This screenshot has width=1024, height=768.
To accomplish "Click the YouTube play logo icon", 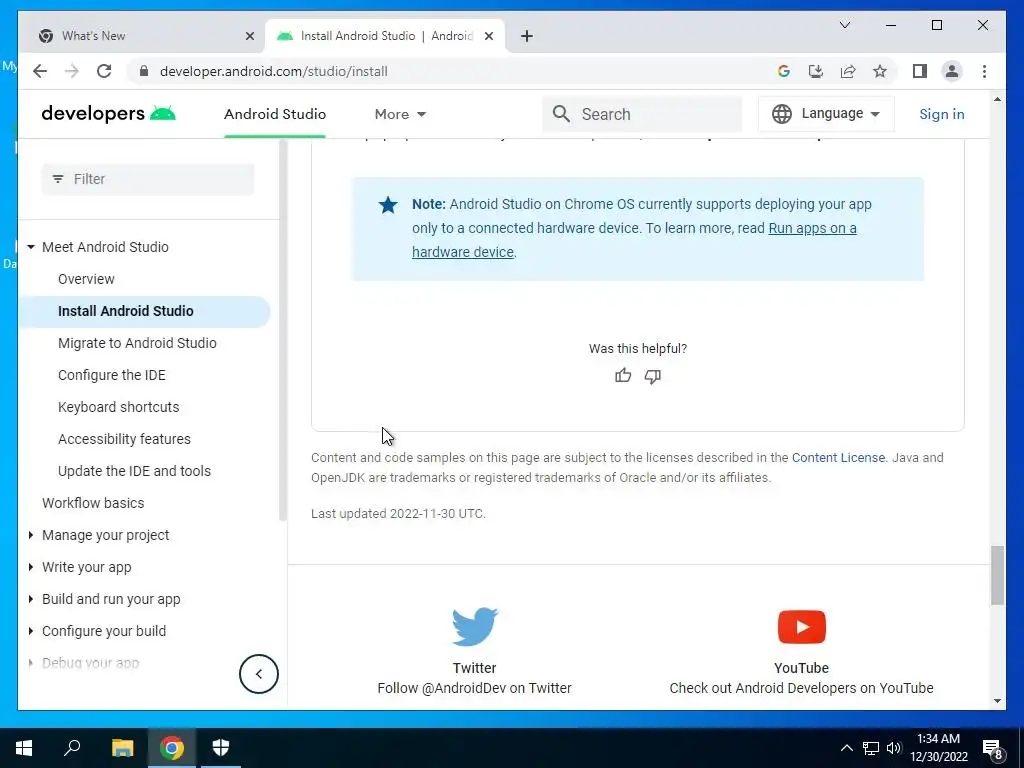I will (801, 627).
